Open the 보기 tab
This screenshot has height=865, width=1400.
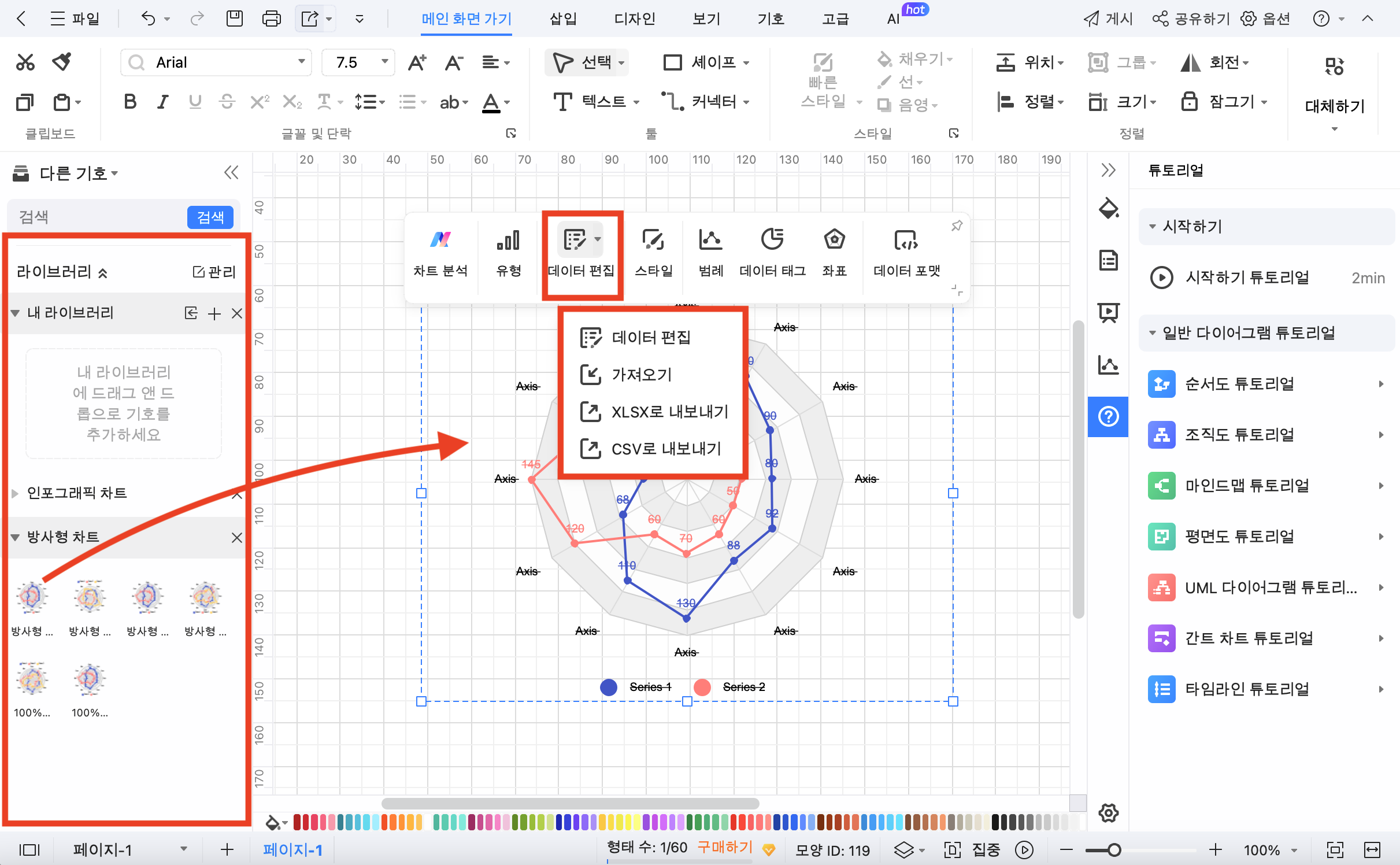point(706,19)
